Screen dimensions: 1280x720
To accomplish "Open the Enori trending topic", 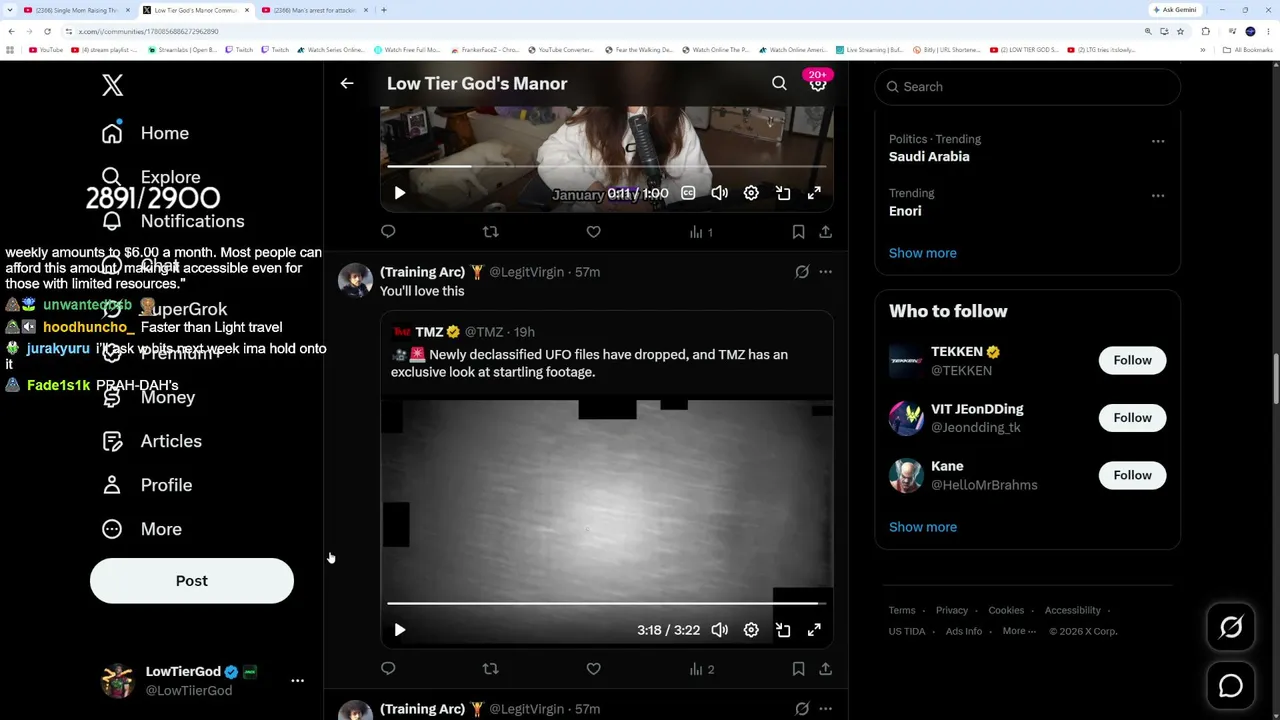I will click(905, 211).
